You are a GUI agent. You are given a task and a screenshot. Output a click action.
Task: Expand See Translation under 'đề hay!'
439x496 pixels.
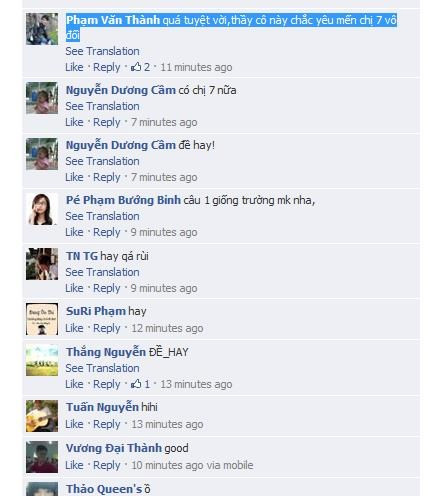pyautogui.click(x=102, y=161)
